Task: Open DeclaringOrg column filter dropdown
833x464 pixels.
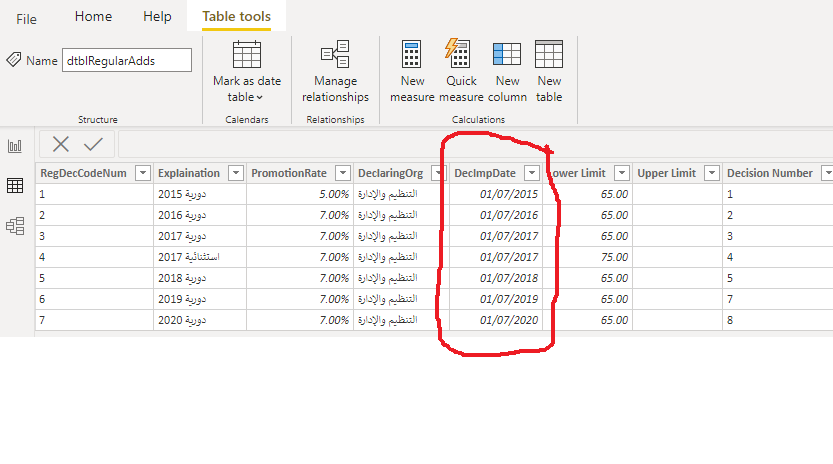Action: point(438,173)
